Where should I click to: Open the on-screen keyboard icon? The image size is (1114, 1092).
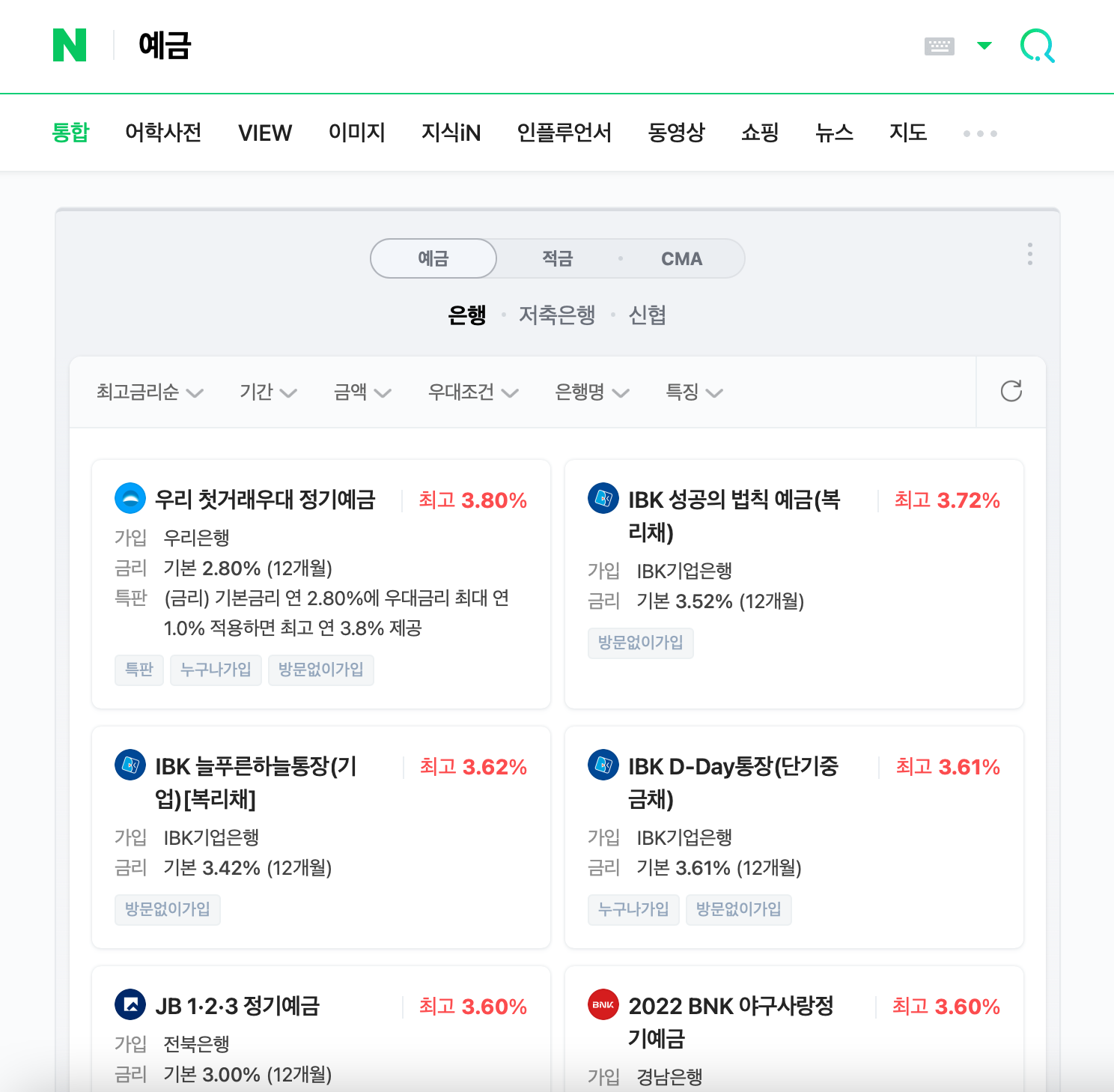(x=939, y=46)
